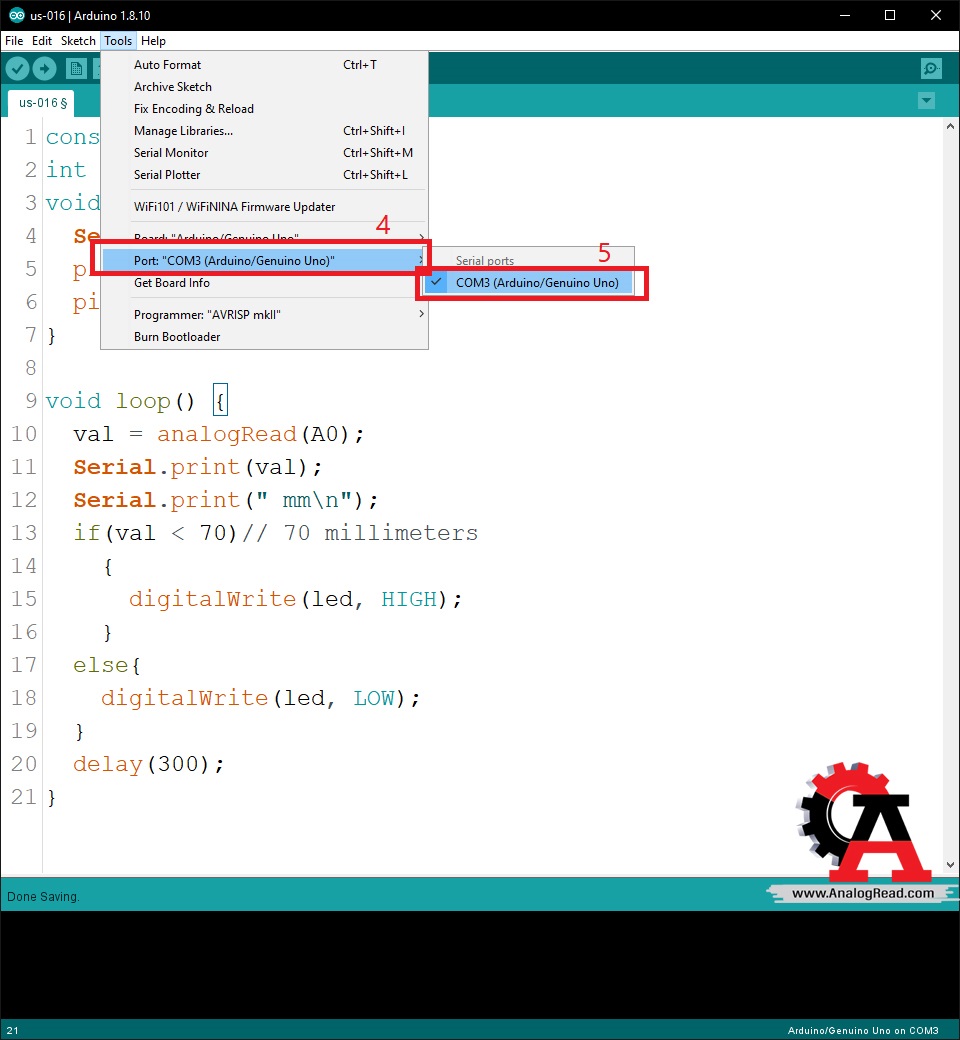960x1040 pixels.
Task: Click the 'if(val < 70)' statement
Action: (x=155, y=533)
